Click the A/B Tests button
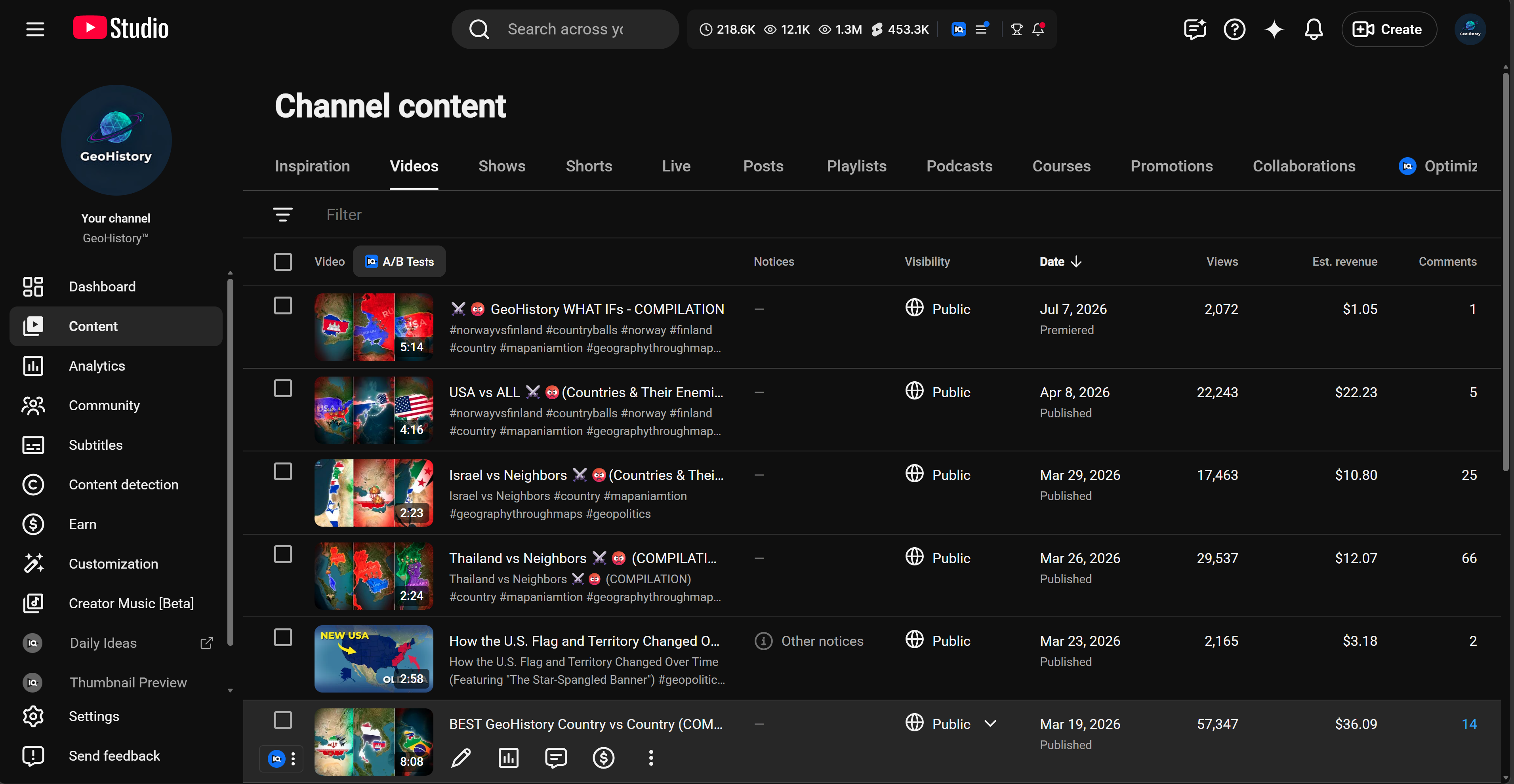 pos(400,261)
